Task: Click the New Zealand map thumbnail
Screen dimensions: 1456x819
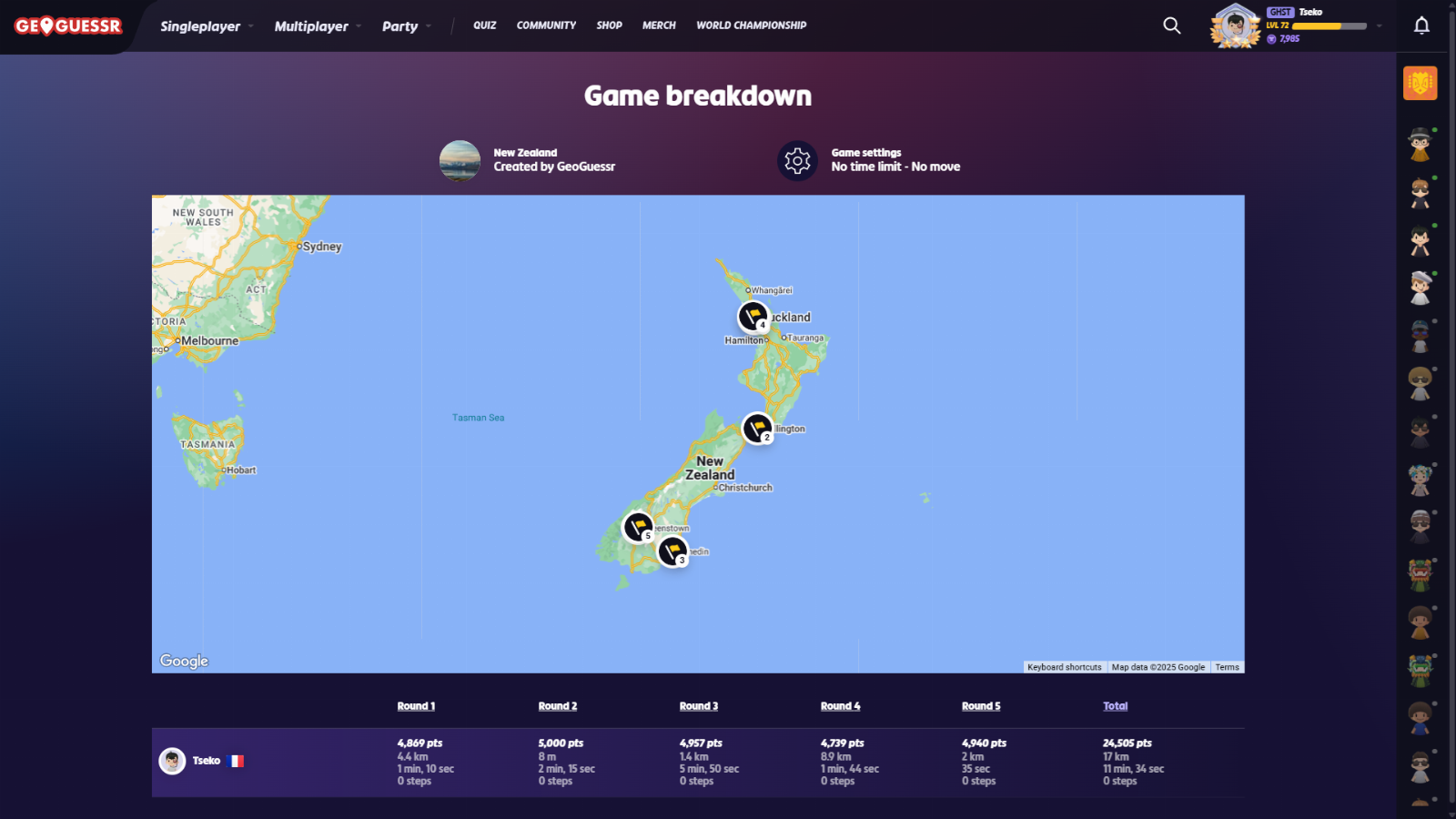Action: [460, 161]
